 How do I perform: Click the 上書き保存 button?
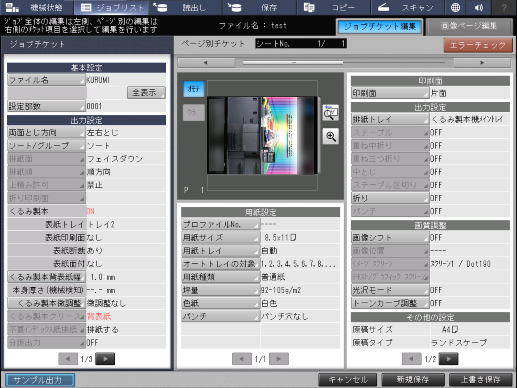point(481,379)
